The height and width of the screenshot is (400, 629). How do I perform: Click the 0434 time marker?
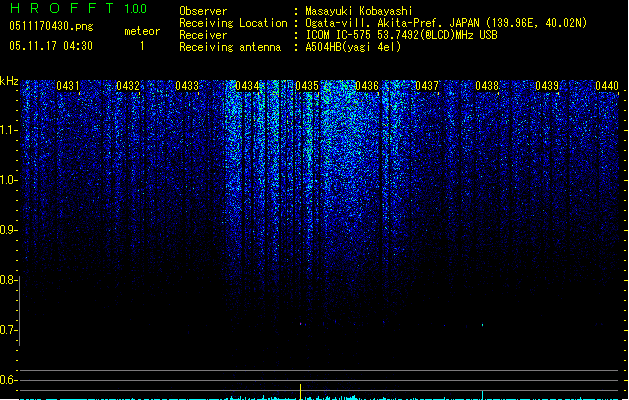[247, 86]
